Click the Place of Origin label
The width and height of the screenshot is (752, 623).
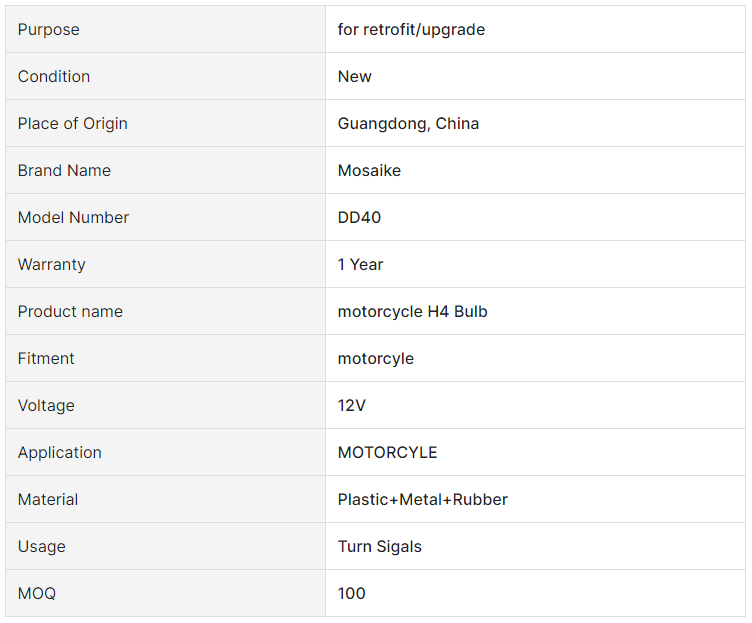(72, 124)
